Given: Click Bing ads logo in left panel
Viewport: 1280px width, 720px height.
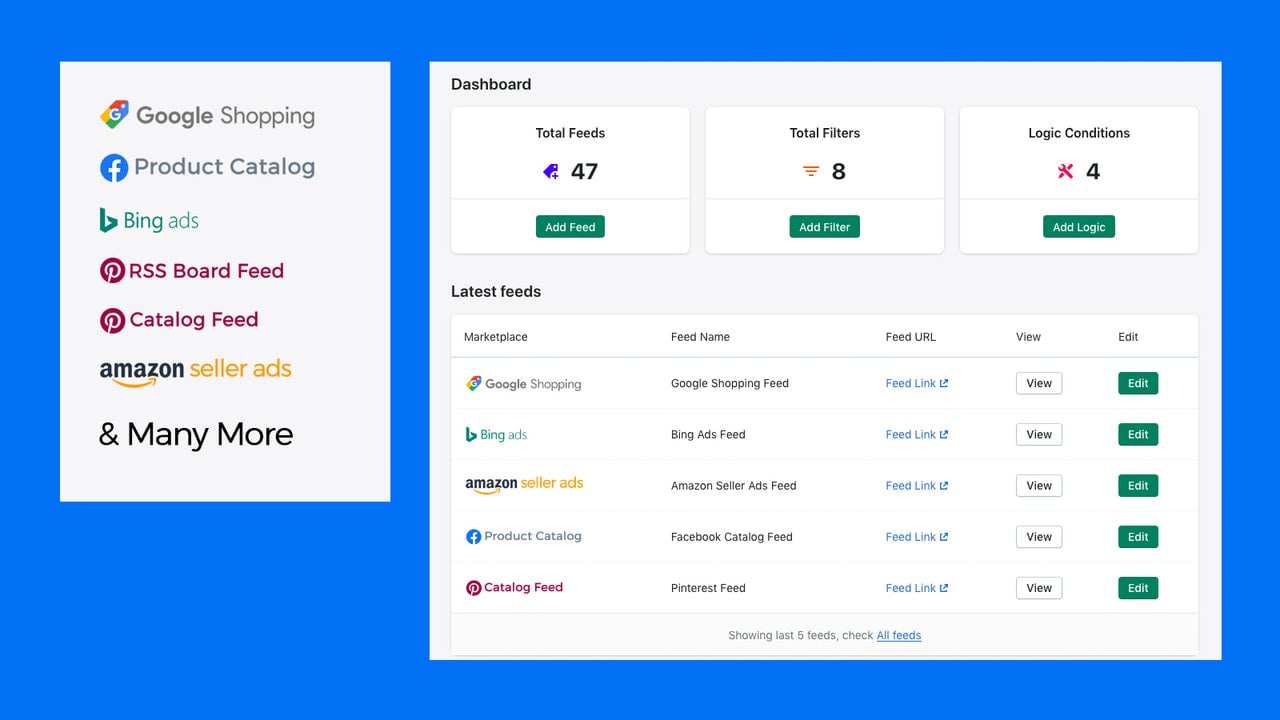Looking at the screenshot, I should coord(149,220).
